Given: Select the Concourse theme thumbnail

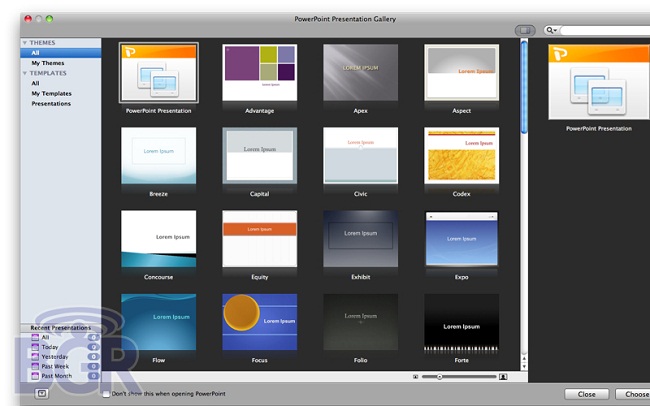Looking at the screenshot, I should coord(158,239).
